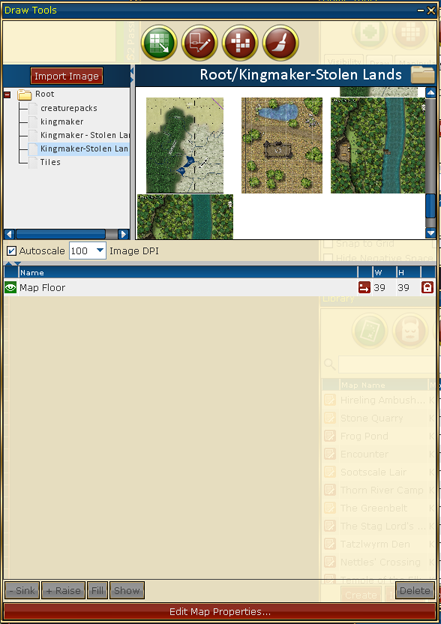Select the green grid resize tool icon
This screenshot has height=624, width=441.
coord(159,43)
